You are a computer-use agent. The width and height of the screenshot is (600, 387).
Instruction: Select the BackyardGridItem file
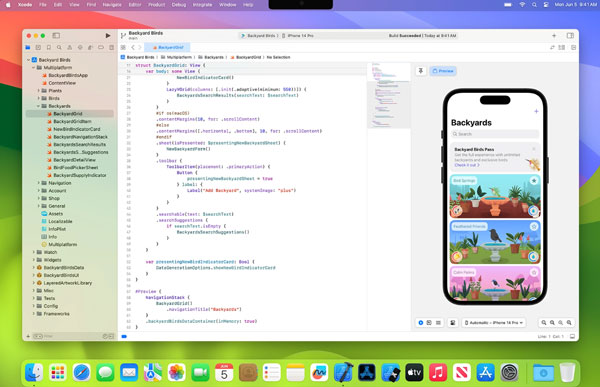(x=72, y=121)
